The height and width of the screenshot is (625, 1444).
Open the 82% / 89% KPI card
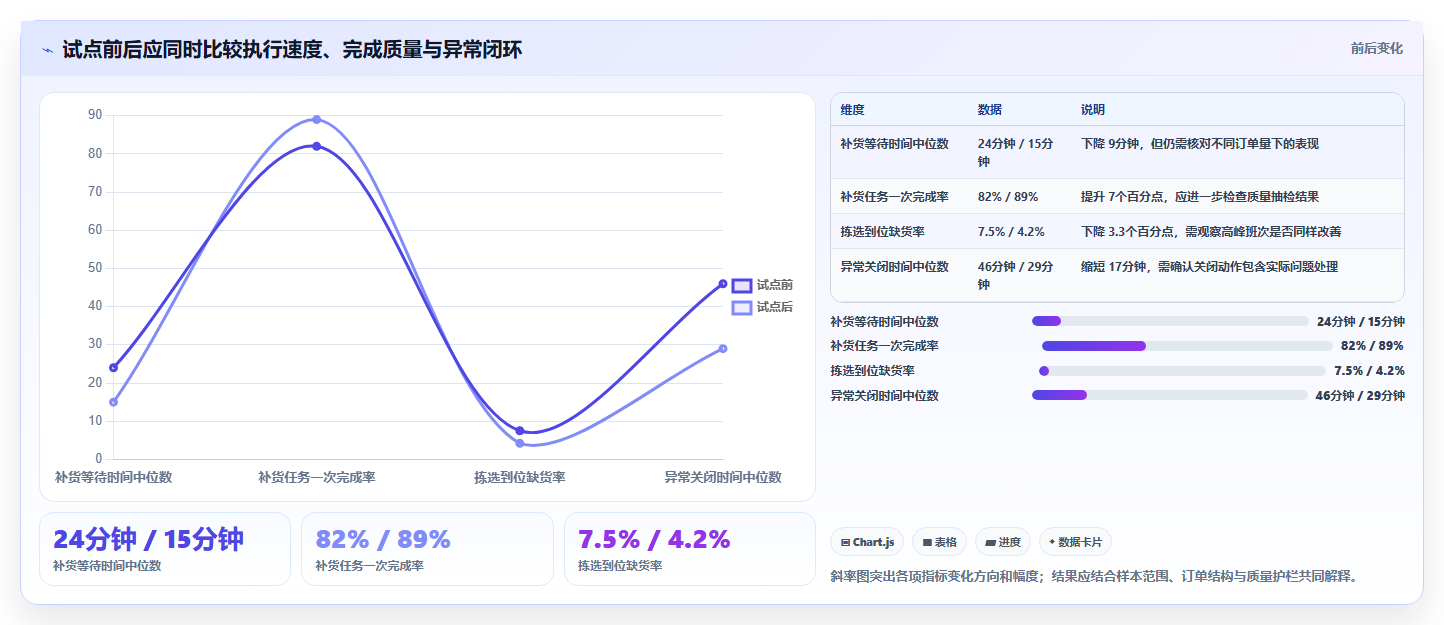(427, 549)
